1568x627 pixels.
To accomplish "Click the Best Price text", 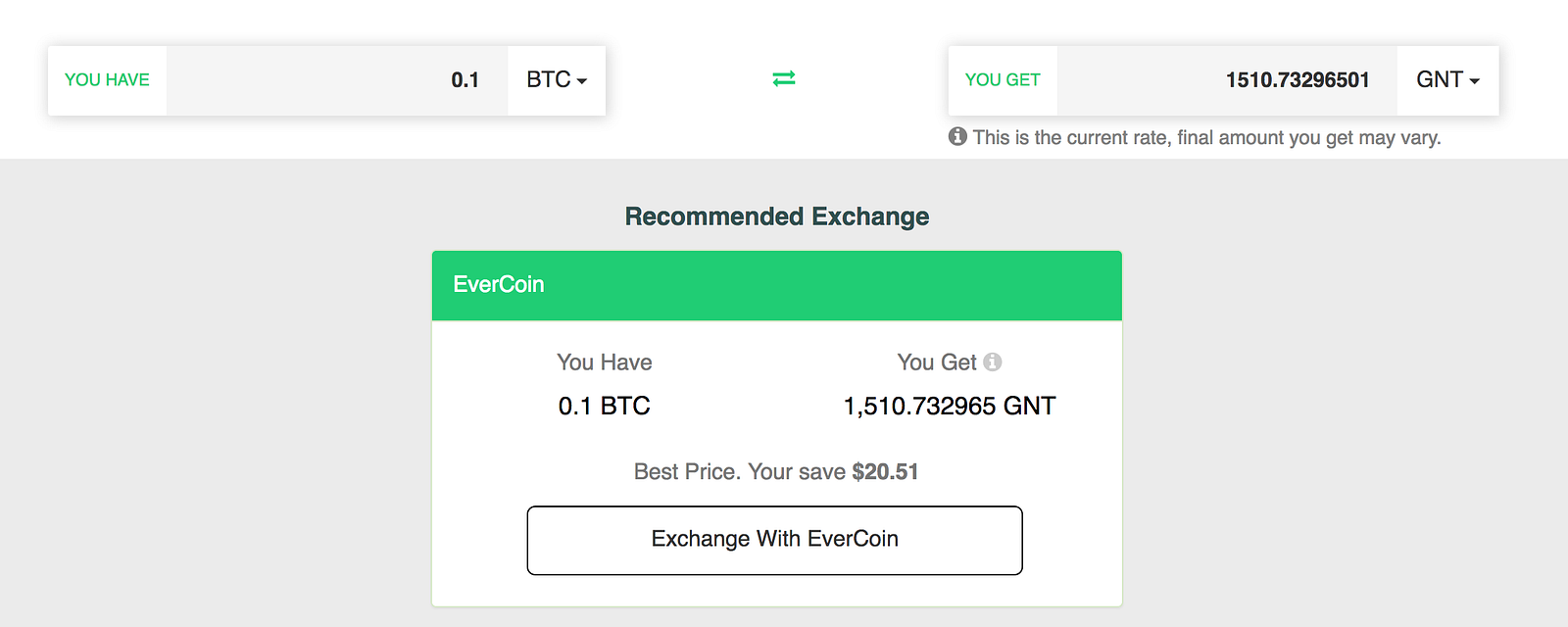I will 686,472.
